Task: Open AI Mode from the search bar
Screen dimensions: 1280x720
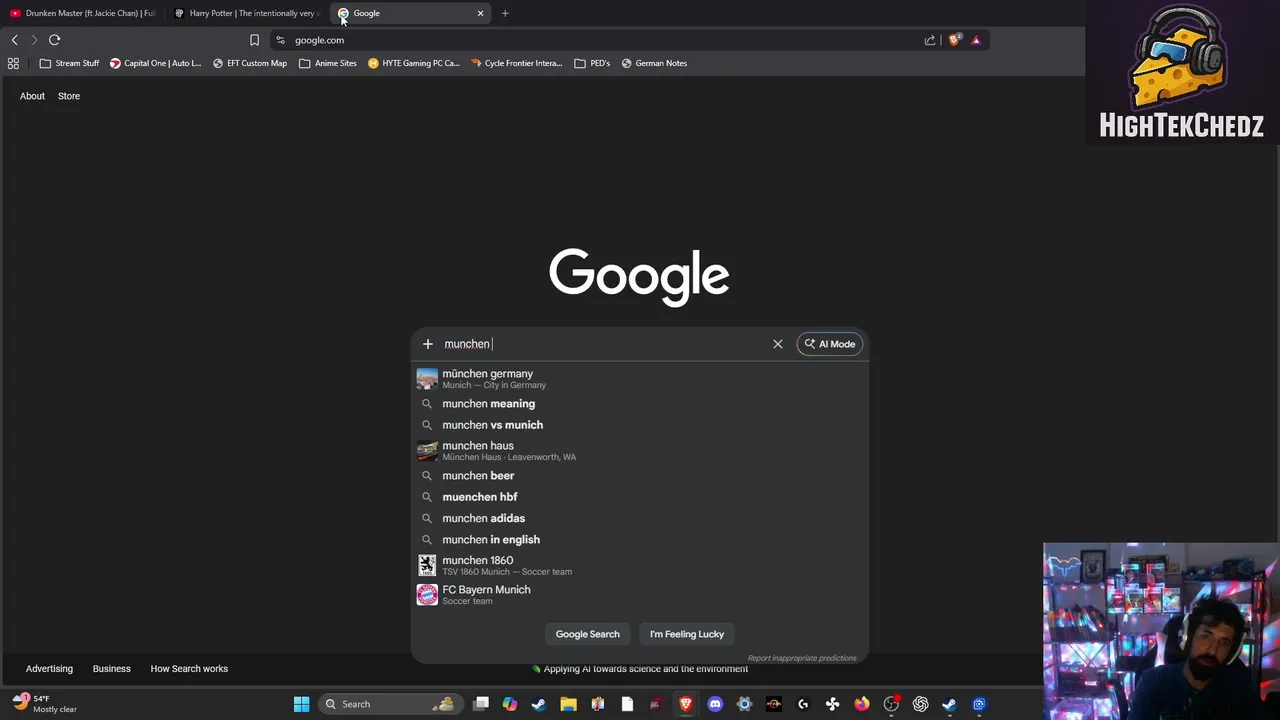Action: coord(830,344)
